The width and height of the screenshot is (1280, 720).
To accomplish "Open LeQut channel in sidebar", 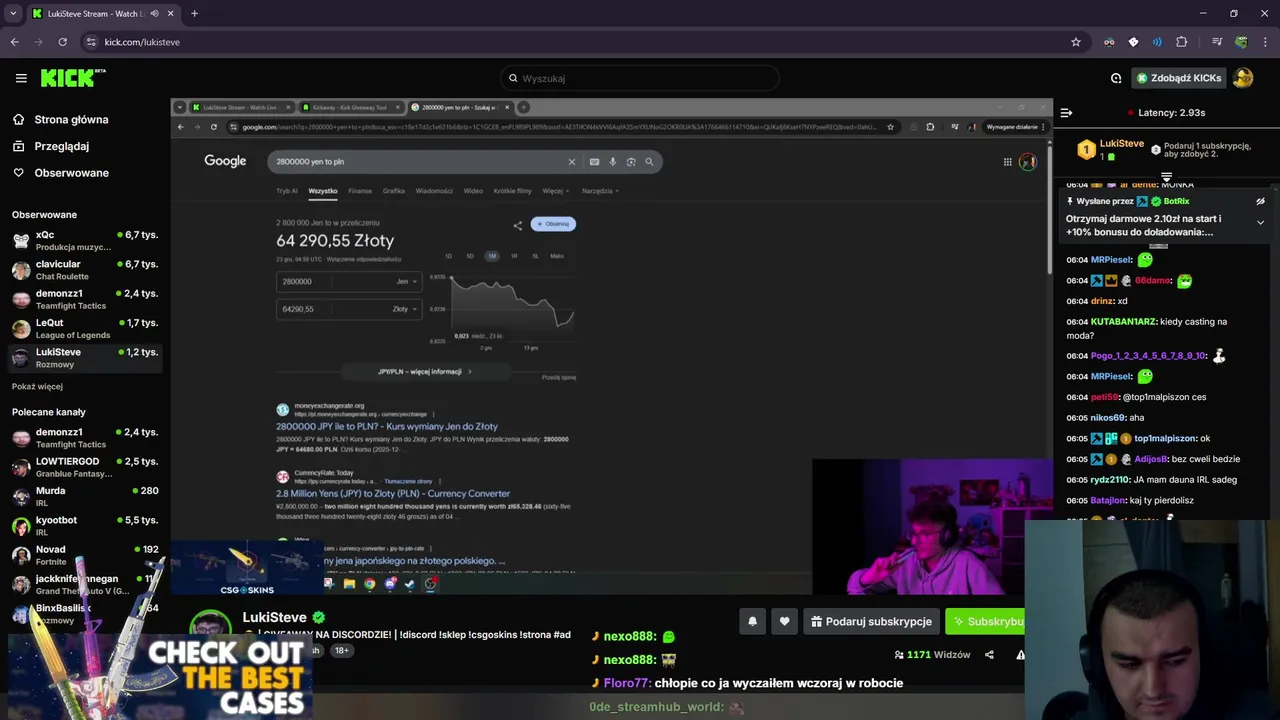I will [x=85, y=328].
